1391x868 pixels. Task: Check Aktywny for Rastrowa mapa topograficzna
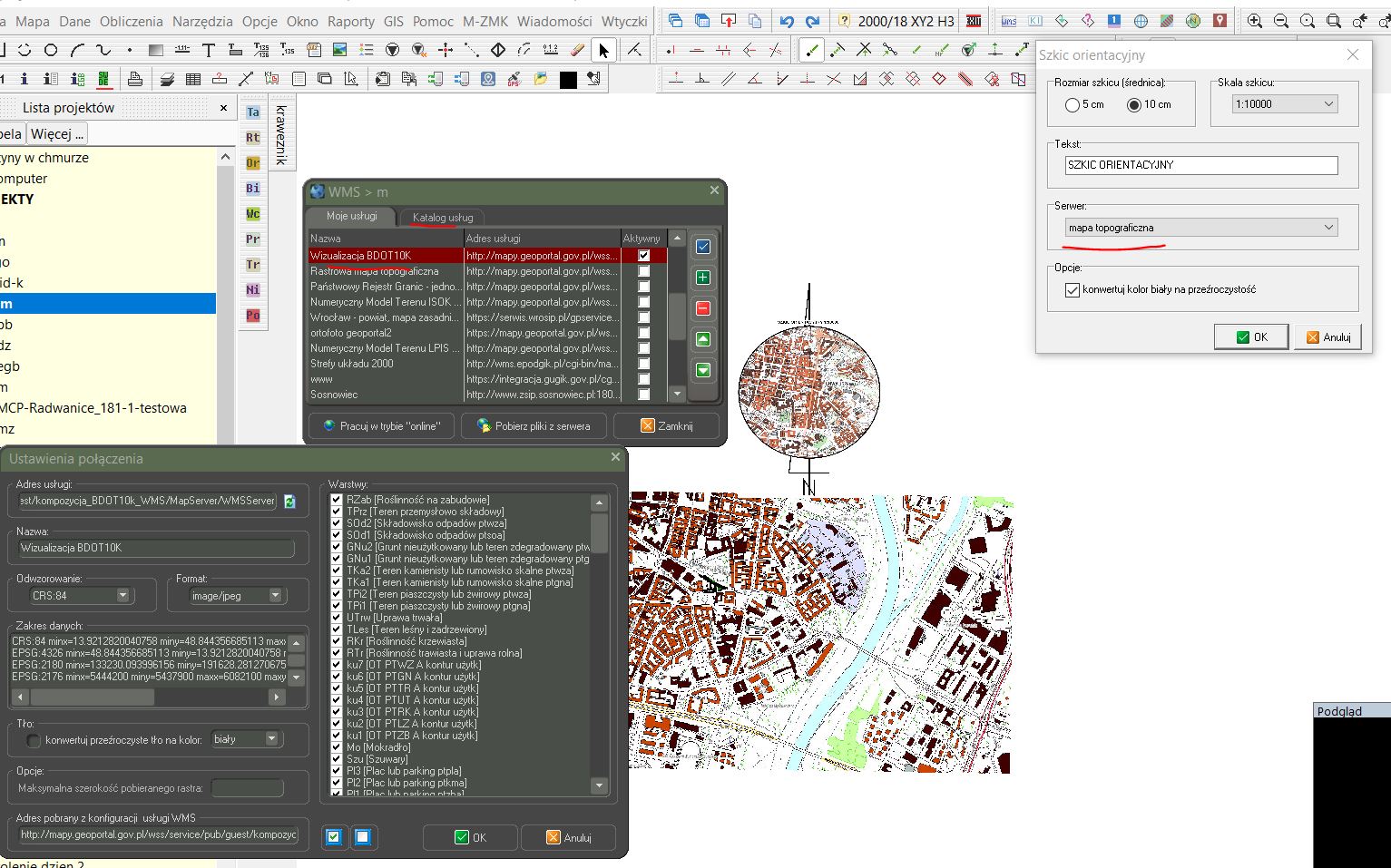(x=643, y=271)
